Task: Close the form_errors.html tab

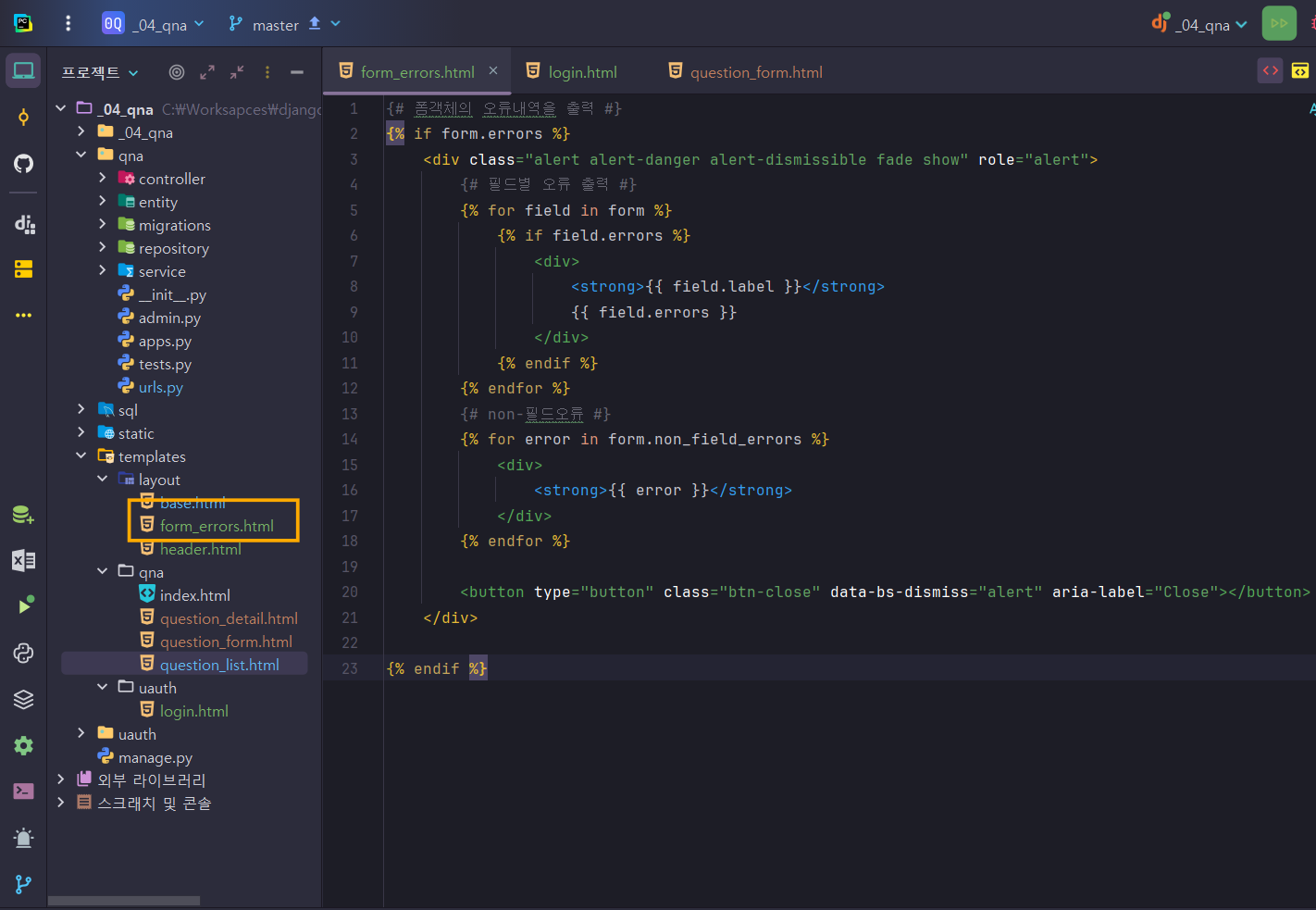Action: 493,70
